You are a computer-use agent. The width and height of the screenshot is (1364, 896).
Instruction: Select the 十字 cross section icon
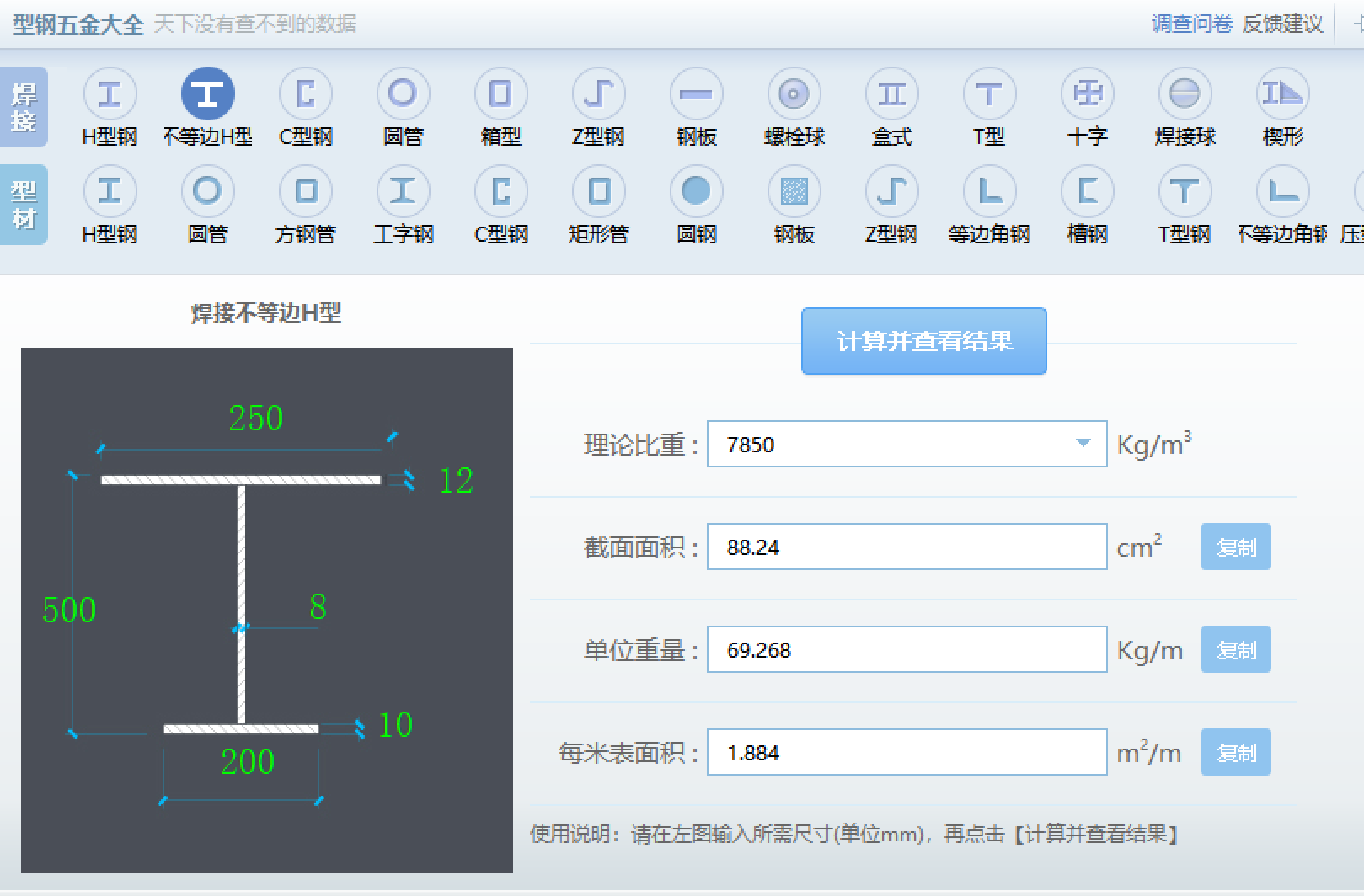tap(1087, 93)
